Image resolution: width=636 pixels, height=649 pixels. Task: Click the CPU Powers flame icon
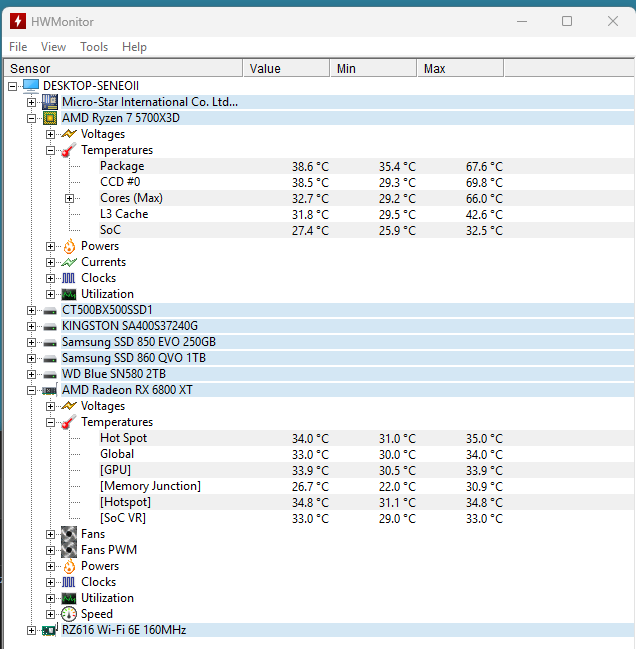[x=69, y=246]
